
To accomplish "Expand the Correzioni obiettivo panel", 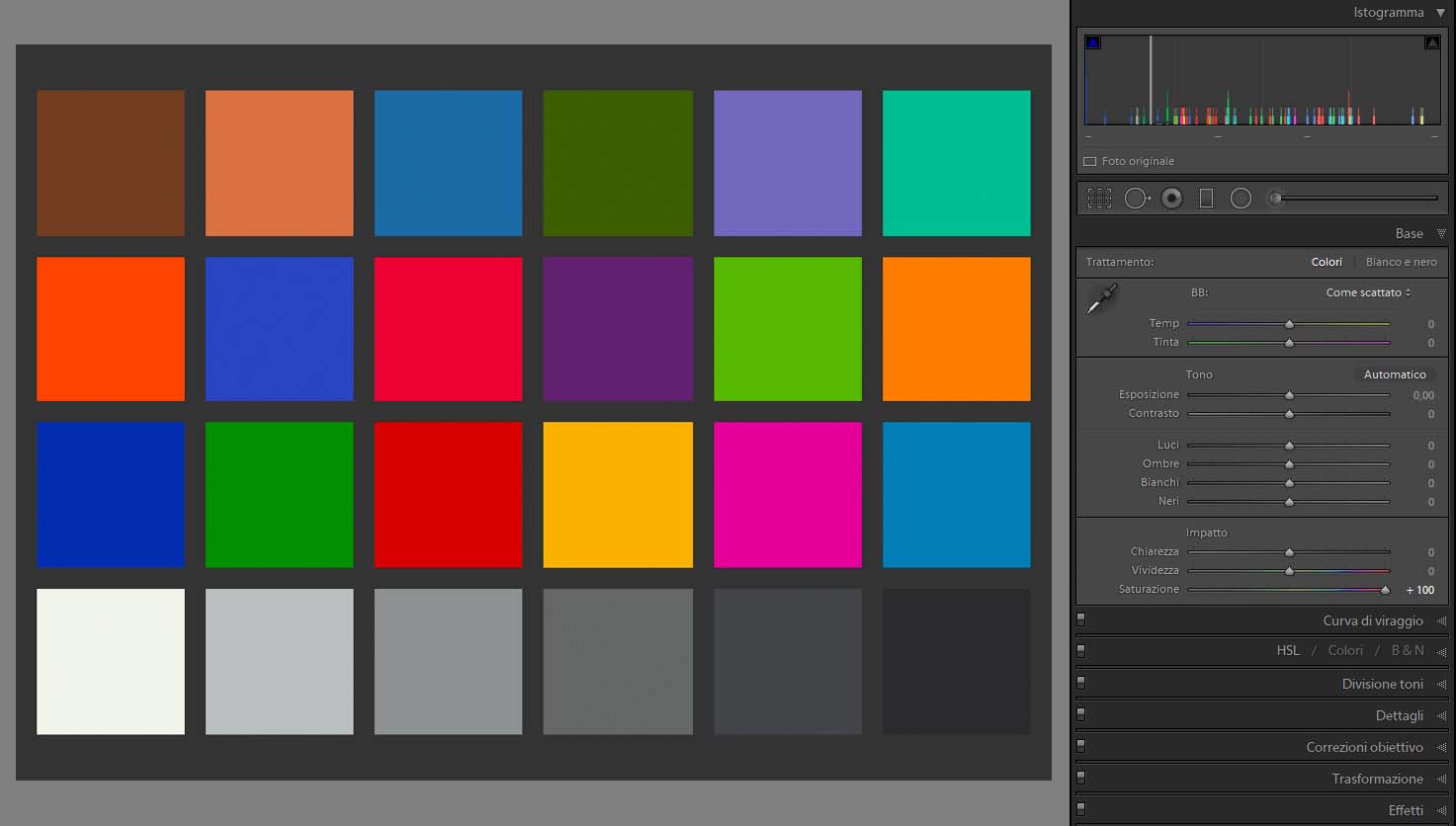I will click(x=1364, y=747).
